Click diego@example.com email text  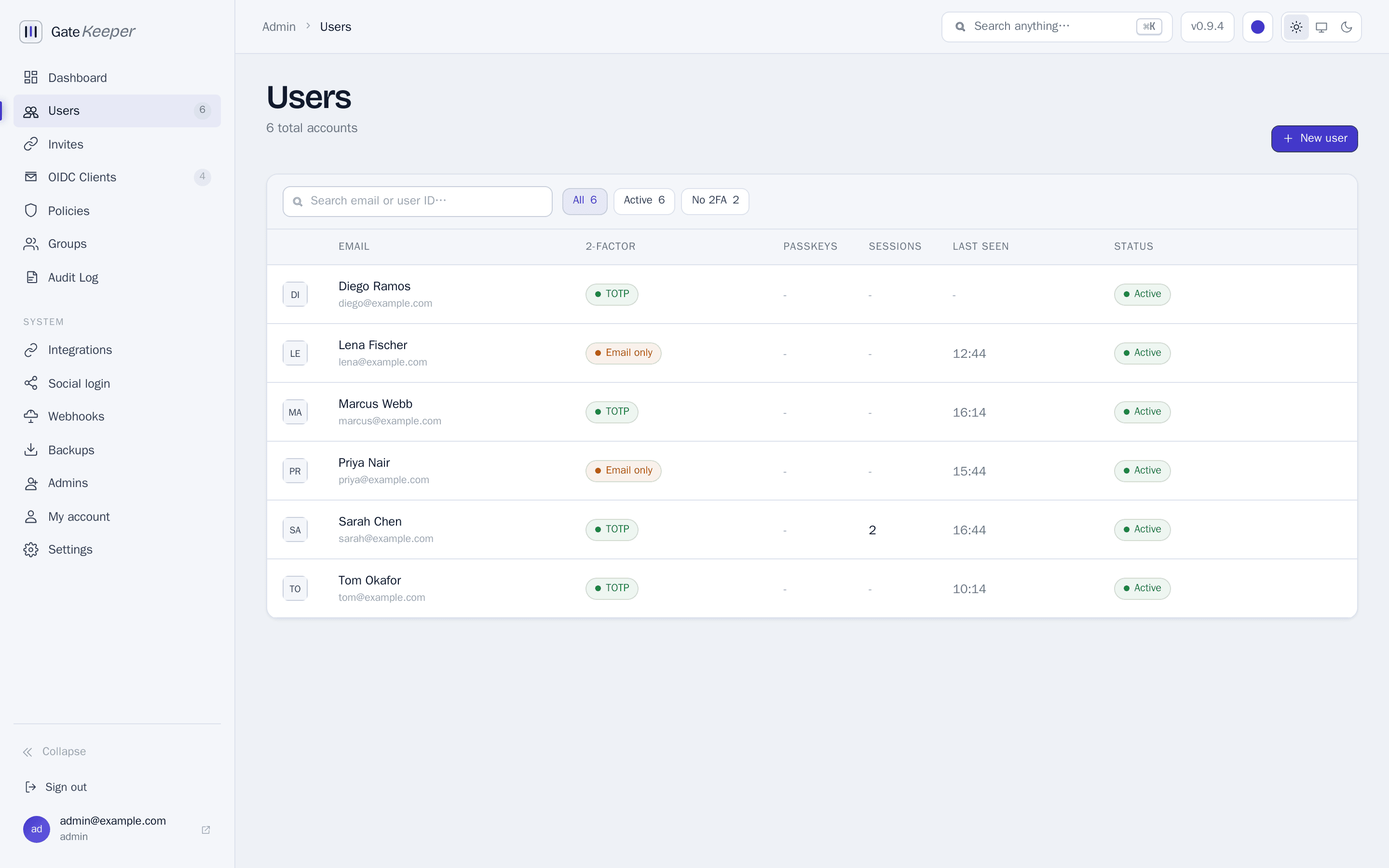tap(385, 303)
